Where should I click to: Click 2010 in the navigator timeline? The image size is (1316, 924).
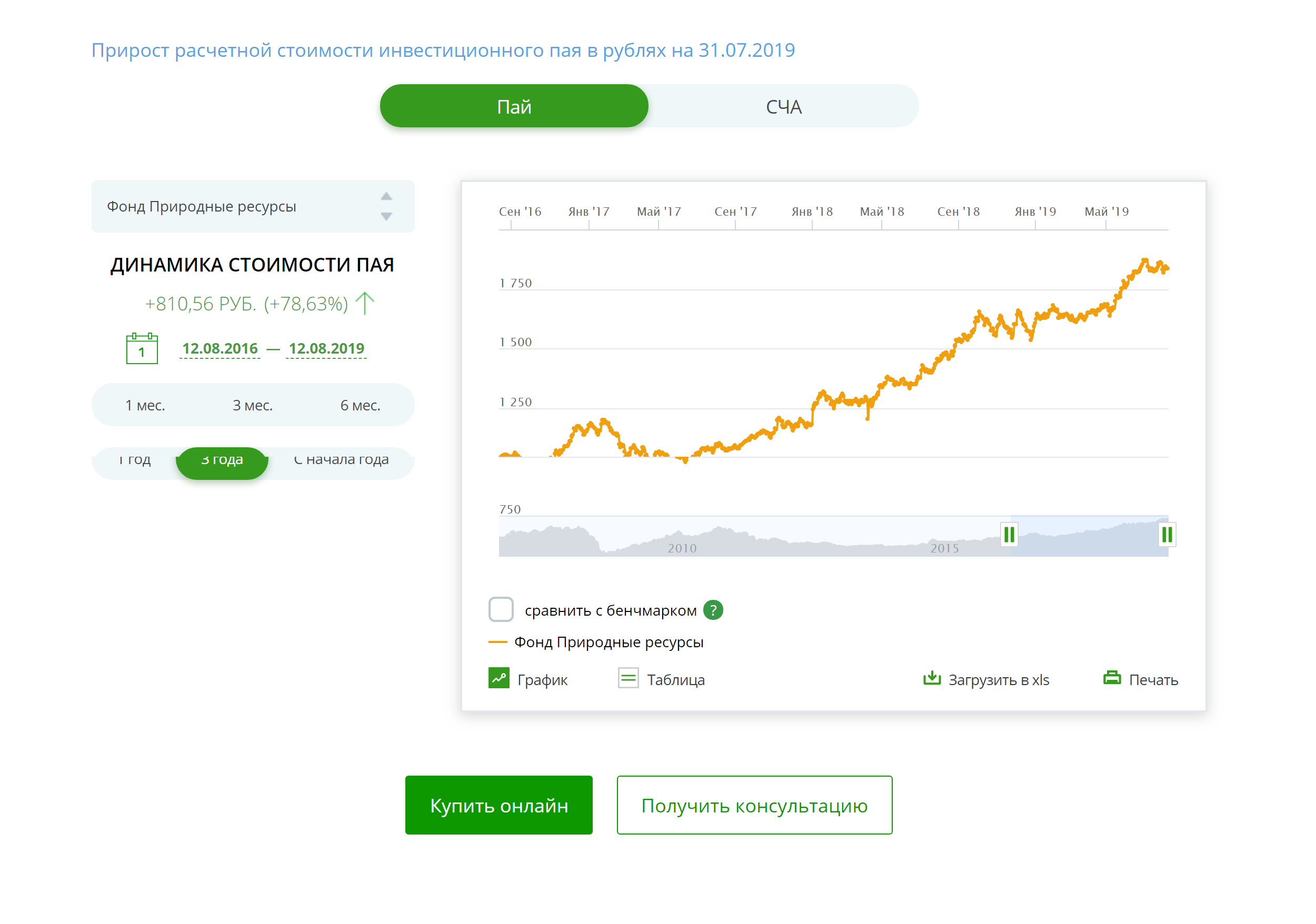682,548
